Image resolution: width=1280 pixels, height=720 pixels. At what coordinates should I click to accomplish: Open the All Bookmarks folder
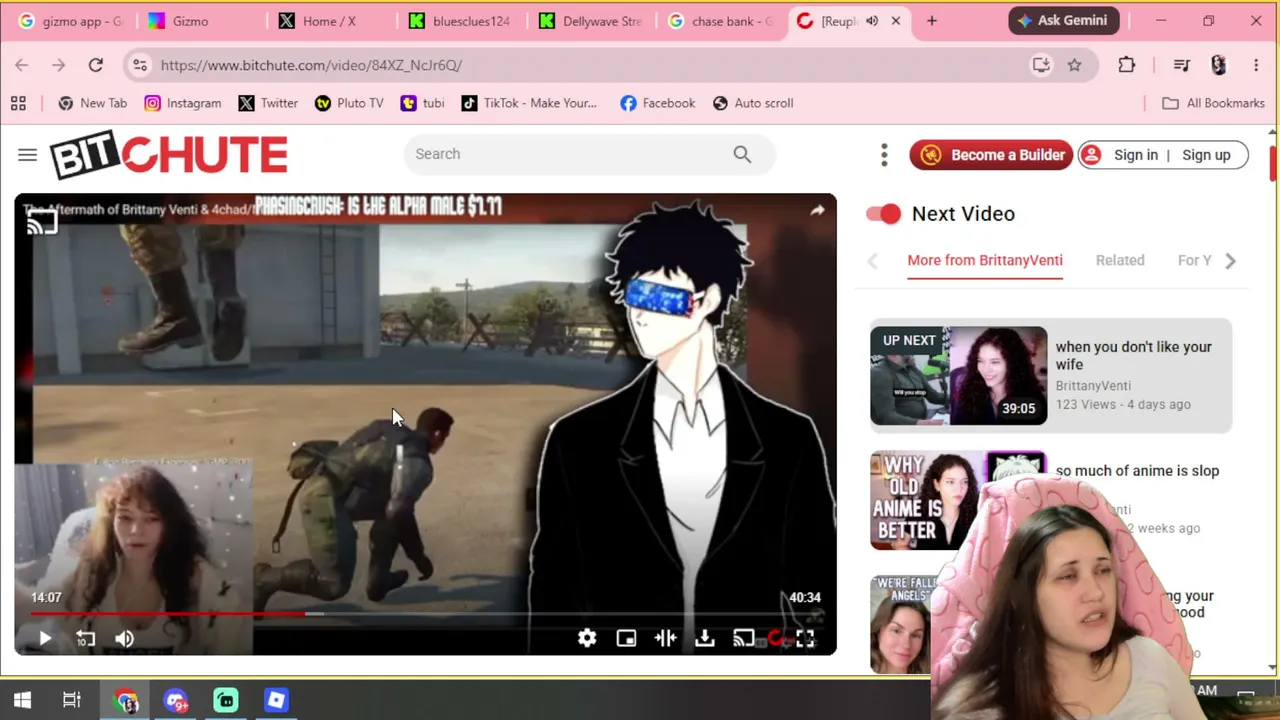[x=1213, y=103]
